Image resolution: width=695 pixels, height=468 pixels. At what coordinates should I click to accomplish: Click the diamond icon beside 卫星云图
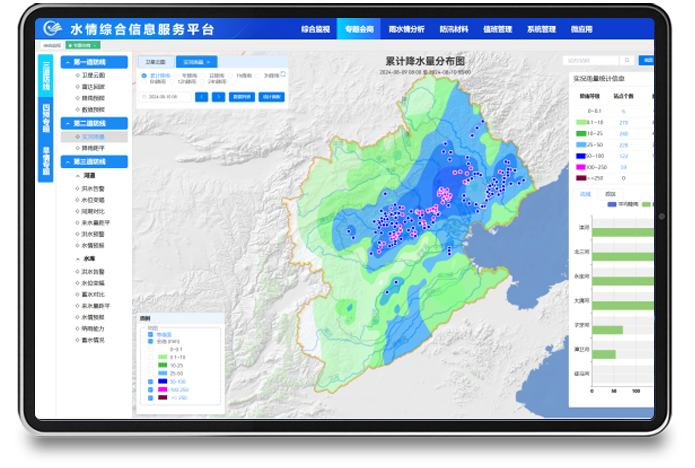[77, 74]
